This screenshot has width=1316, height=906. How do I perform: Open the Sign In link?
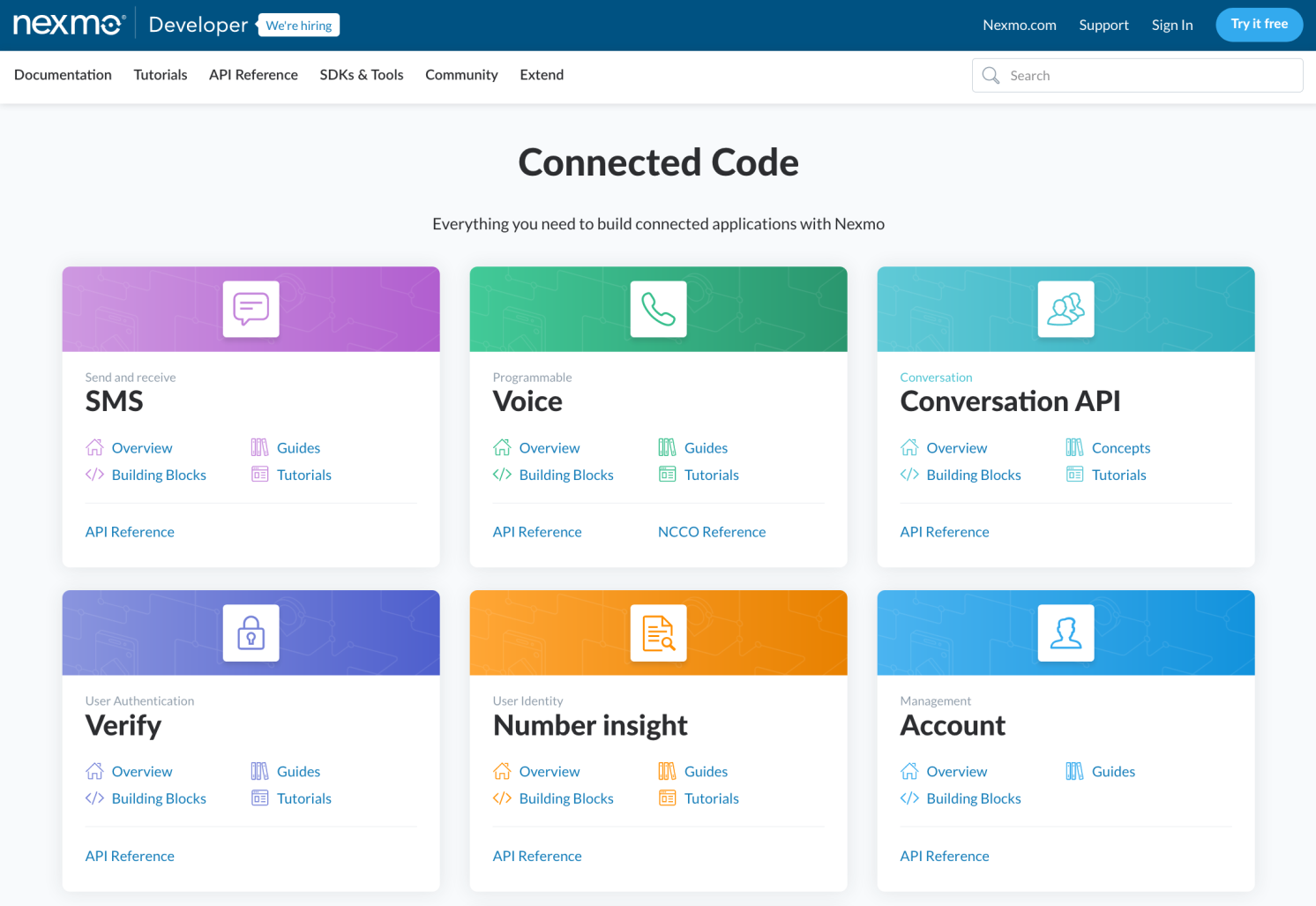tap(1172, 25)
